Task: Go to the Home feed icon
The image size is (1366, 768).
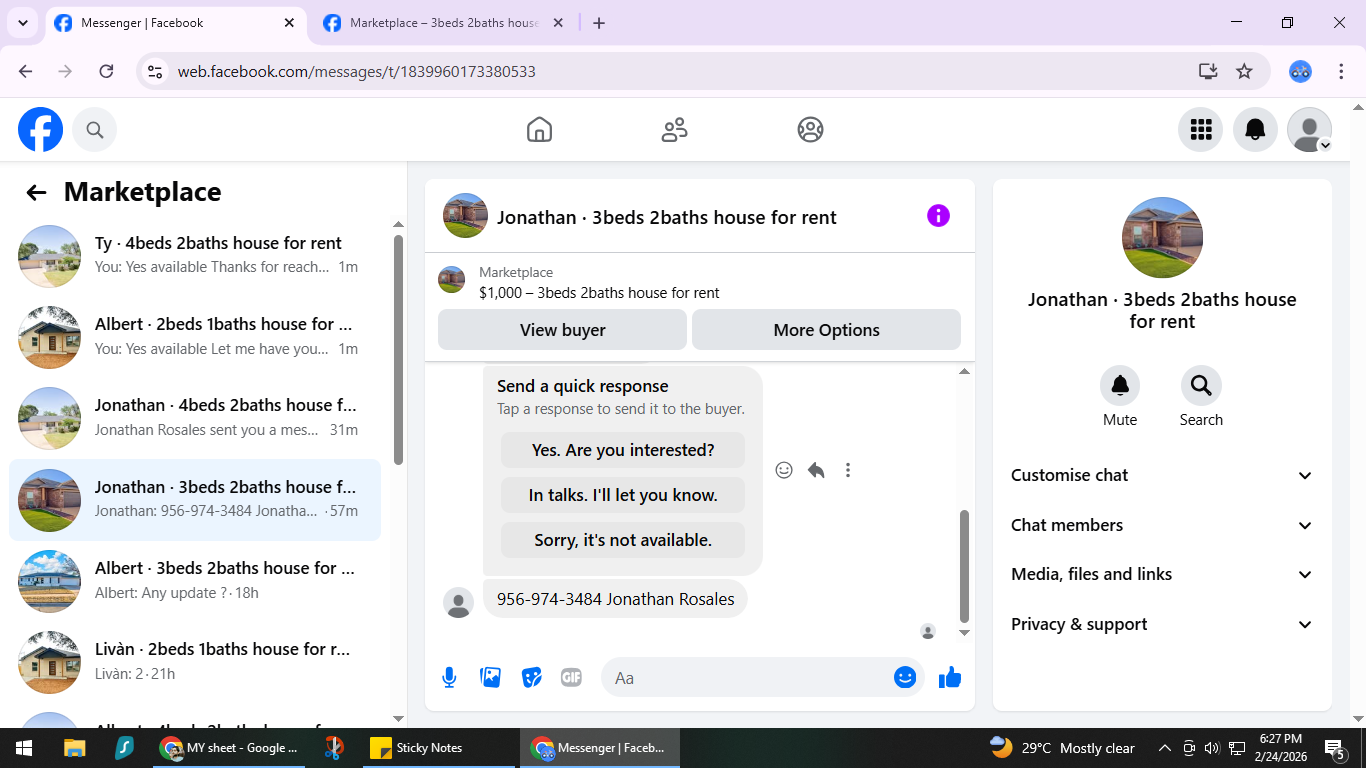Action: pyautogui.click(x=539, y=130)
